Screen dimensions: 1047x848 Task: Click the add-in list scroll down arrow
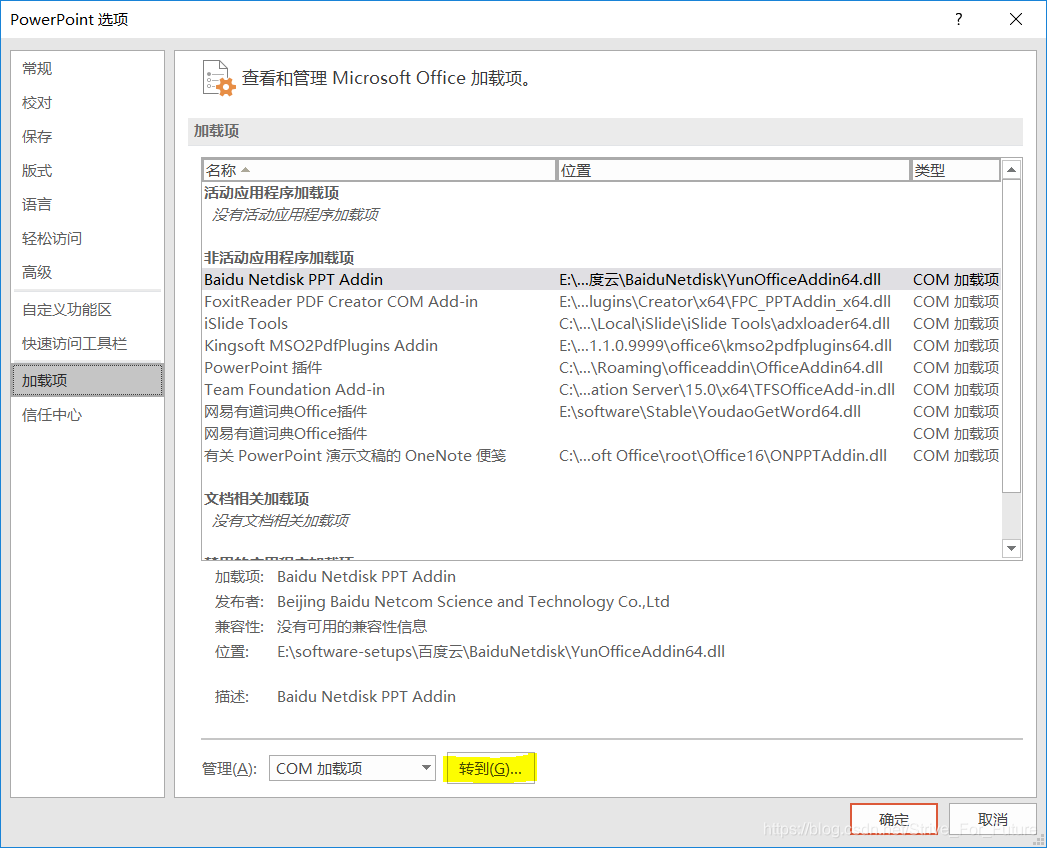tap(1012, 548)
